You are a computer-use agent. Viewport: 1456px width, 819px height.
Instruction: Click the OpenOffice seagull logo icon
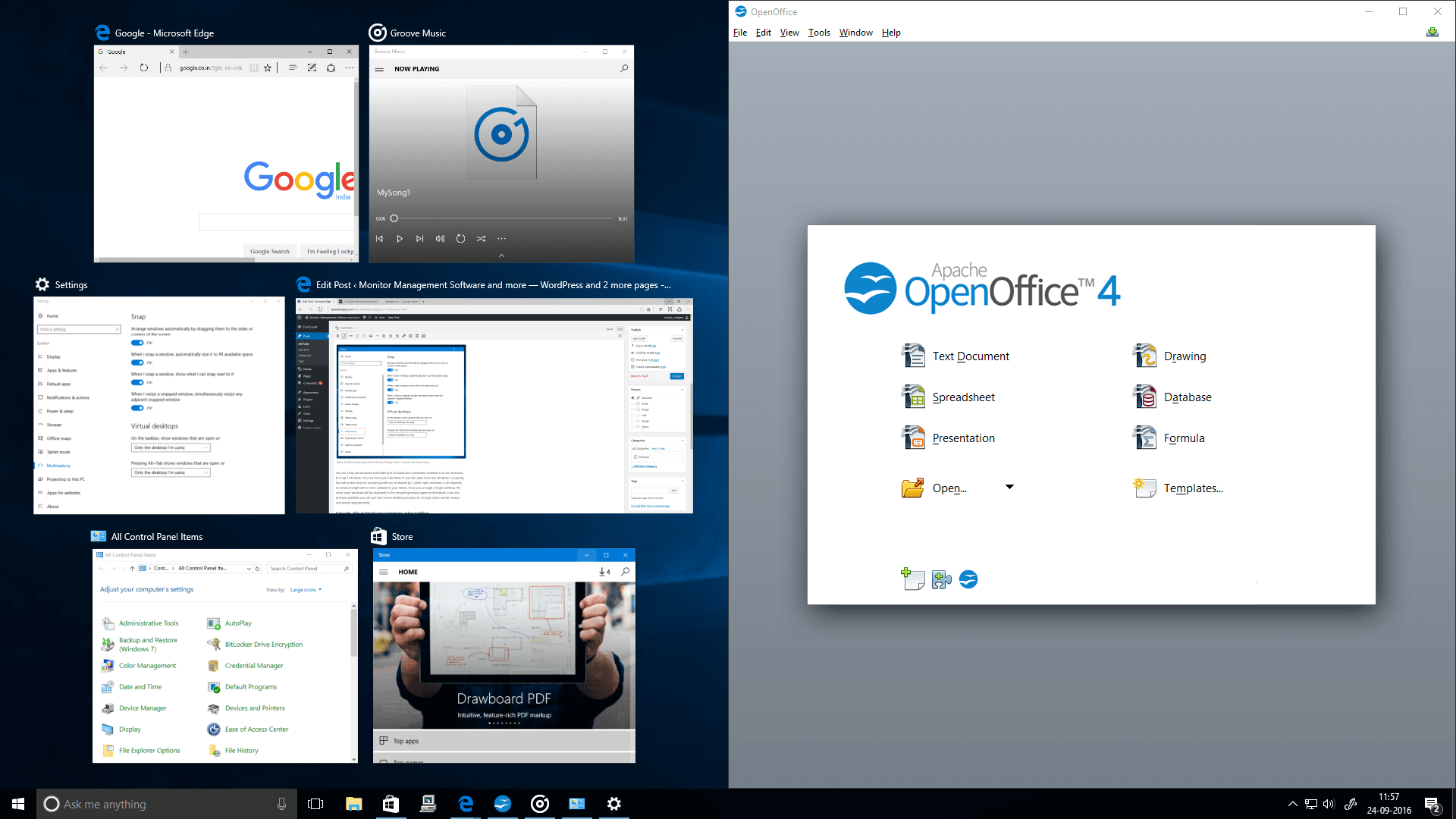[968, 579]
